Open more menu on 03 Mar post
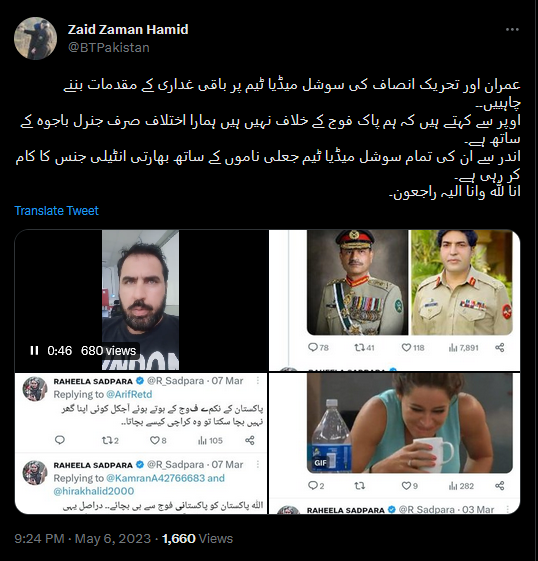This screenshot has height=561, width=538. (x=508, y=509)
